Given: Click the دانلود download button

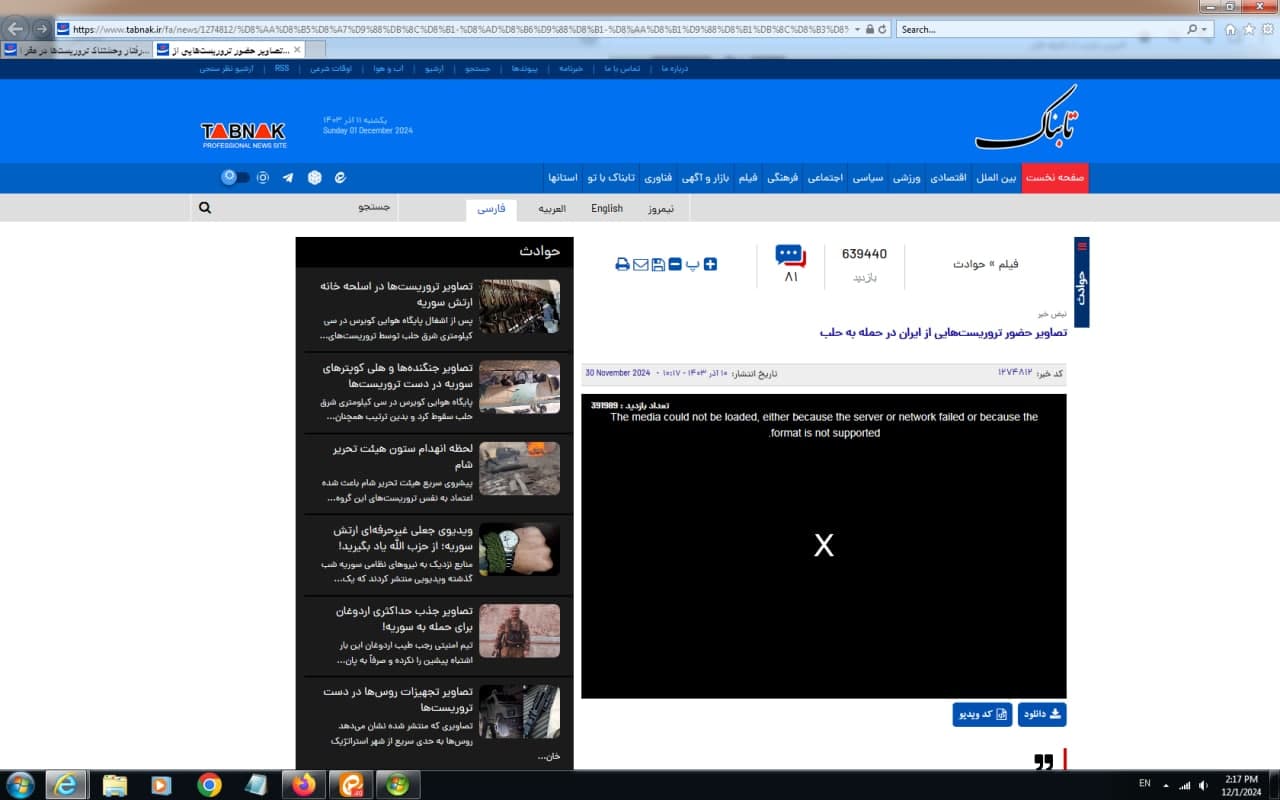Looking at the screenshot, I should click(x=1042, y=714).
